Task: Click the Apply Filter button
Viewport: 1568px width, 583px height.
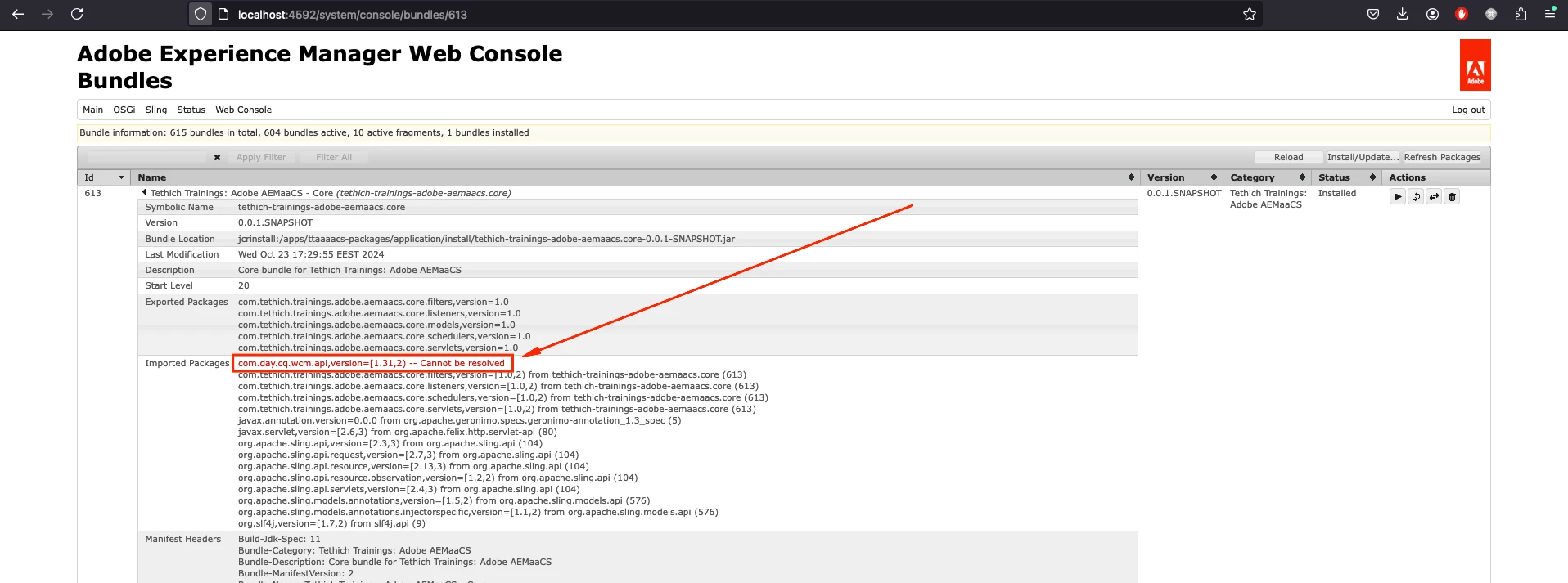Action: (x=261, y=157)
